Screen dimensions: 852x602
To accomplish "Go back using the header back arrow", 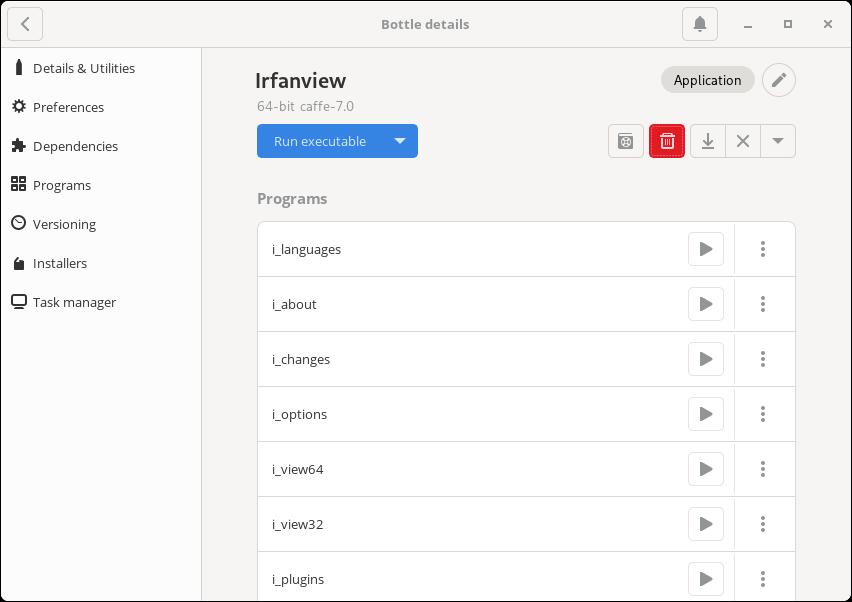I will pyautogui.click(x=25, y=24).
